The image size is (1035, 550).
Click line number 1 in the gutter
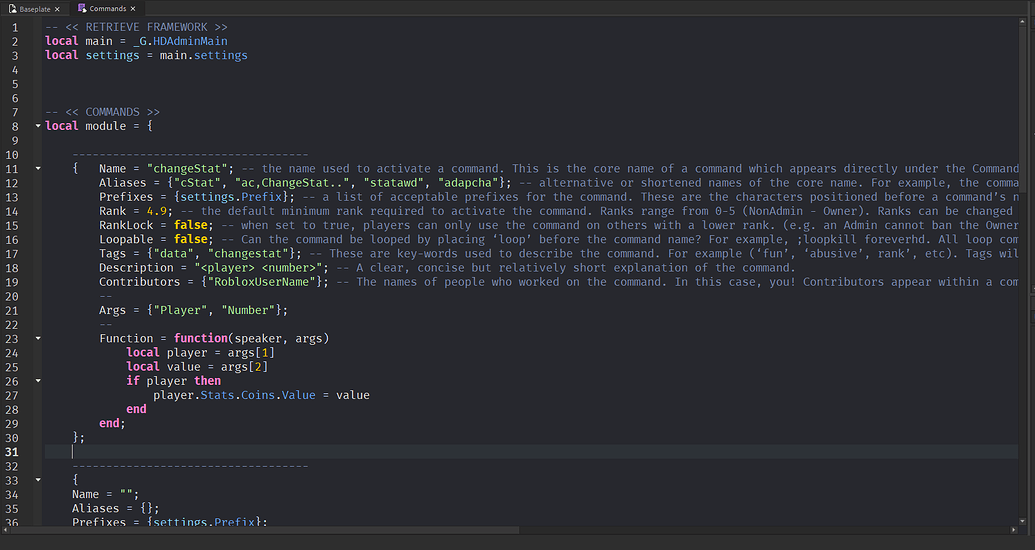pyautogui.click(x=14, y=27)
